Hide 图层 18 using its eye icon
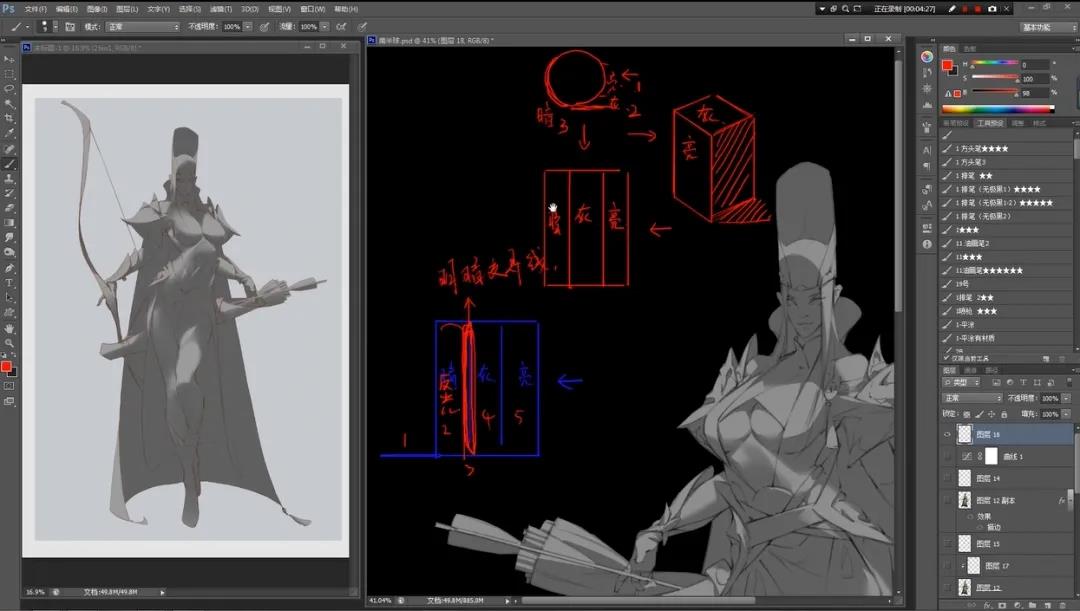The width and height of the screenshot is (1080, 611). coord(948,434)
